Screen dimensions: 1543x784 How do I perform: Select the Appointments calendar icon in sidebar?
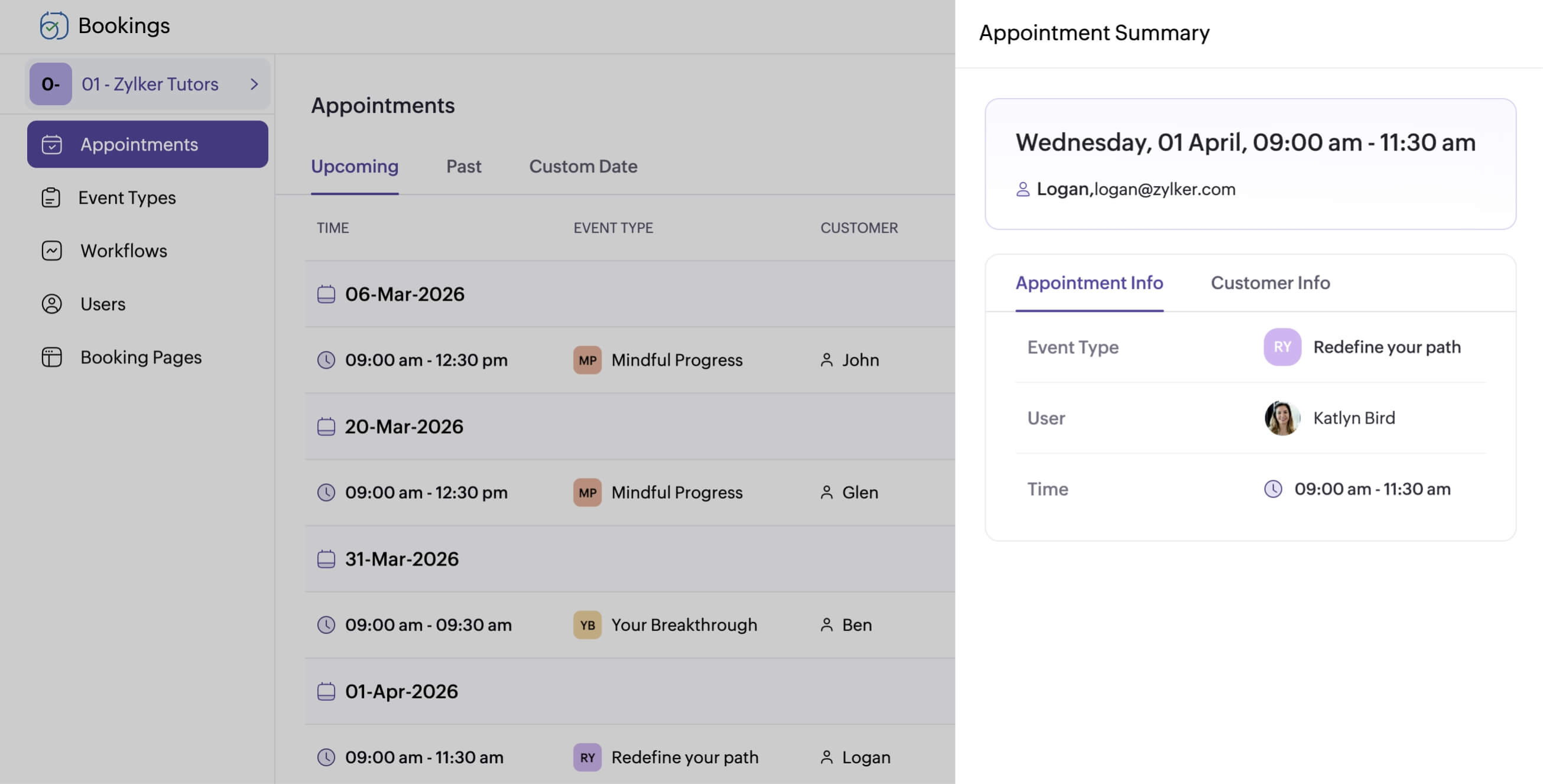point(53,144)
